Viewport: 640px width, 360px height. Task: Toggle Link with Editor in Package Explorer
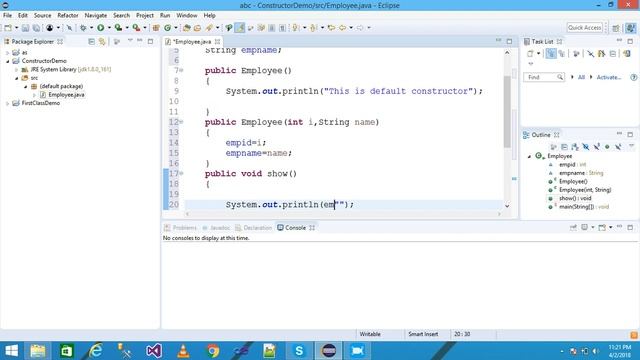point(102,42)
